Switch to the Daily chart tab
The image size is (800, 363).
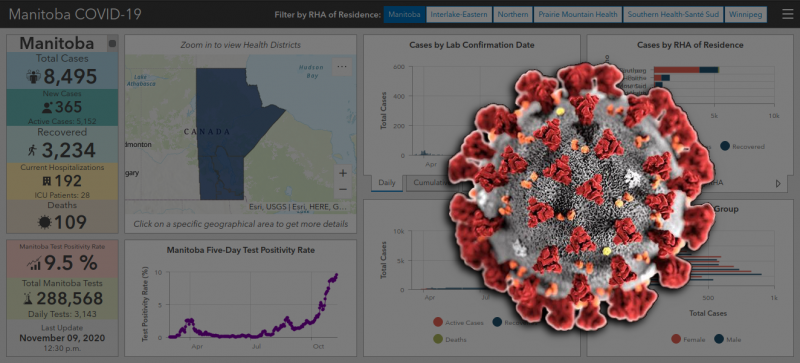click(387, 183)
